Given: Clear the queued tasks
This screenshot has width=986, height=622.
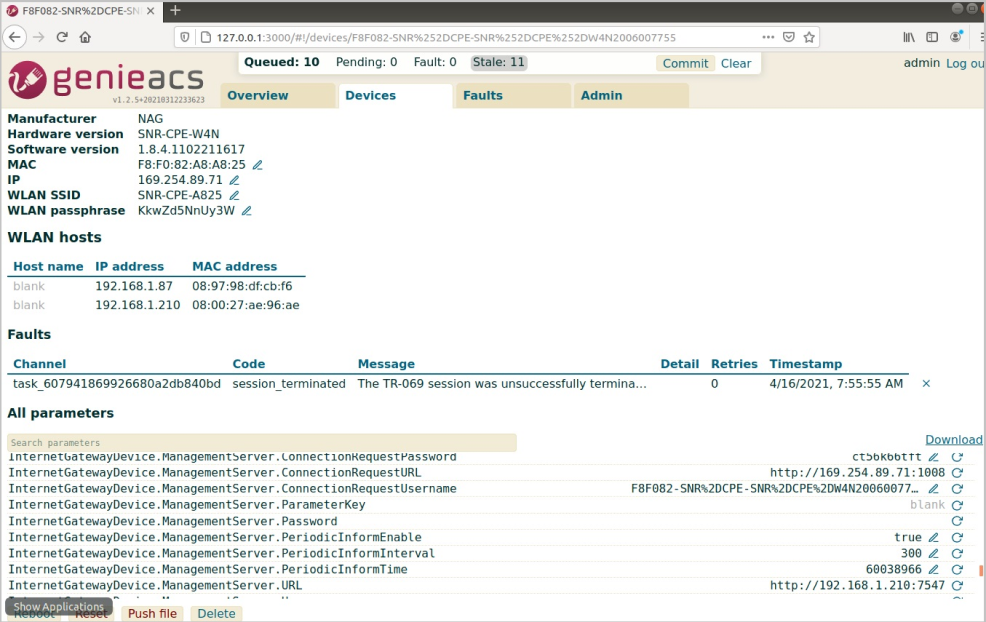Looking at the screenshot, I should [x=736, y=64].
